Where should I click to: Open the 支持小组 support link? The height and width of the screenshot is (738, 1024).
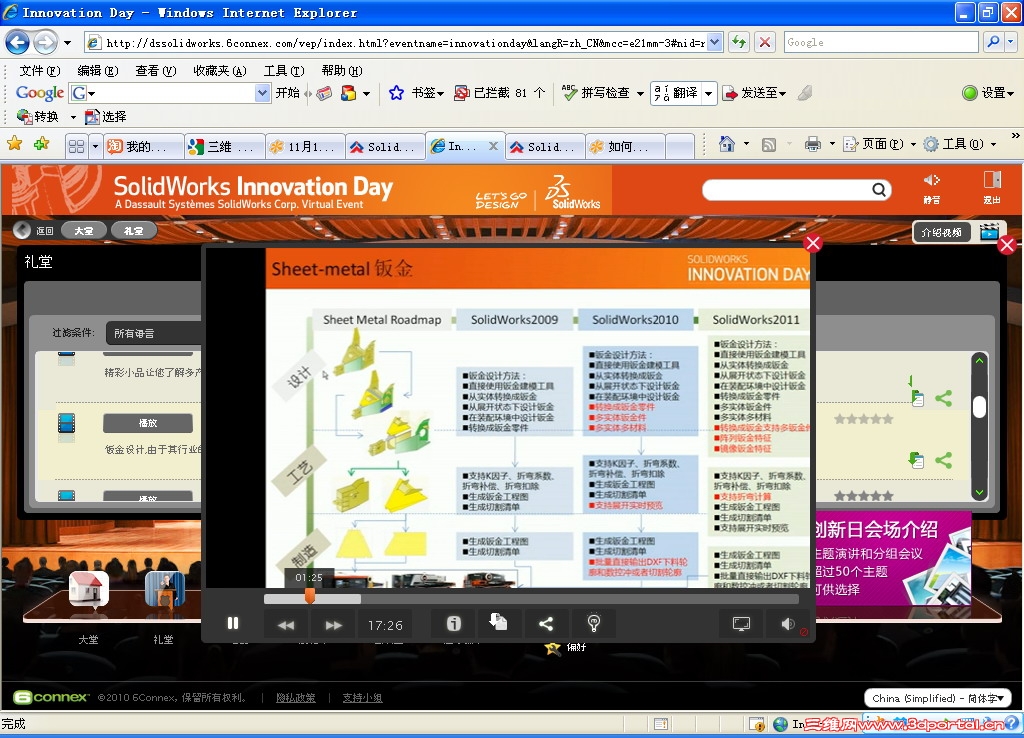[x=362, y=698]
